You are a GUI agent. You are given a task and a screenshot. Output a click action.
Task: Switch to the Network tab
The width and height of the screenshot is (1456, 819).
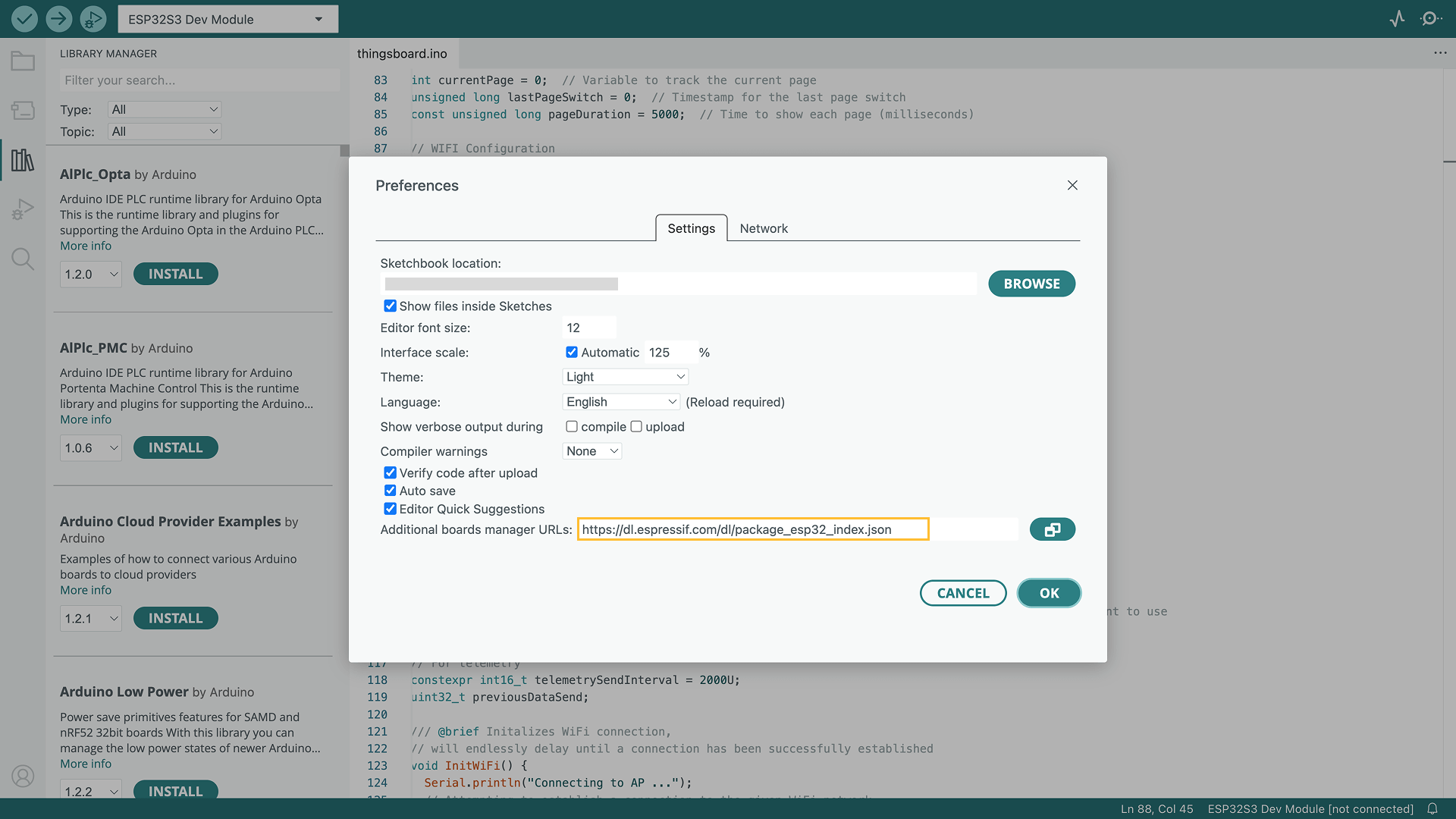764,228
